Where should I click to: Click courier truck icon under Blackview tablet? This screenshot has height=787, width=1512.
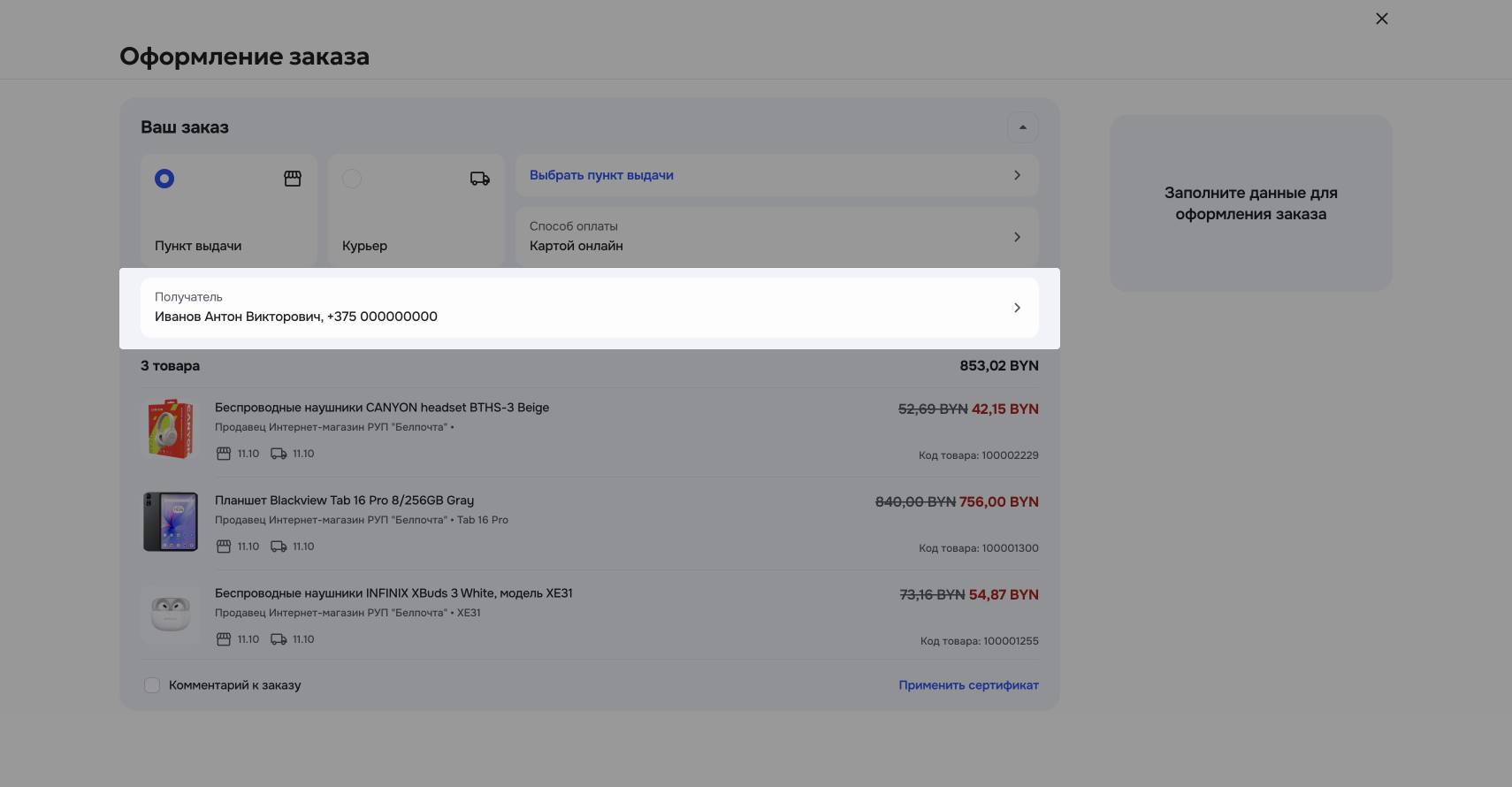pyautogui.click(x=279, y=546)
